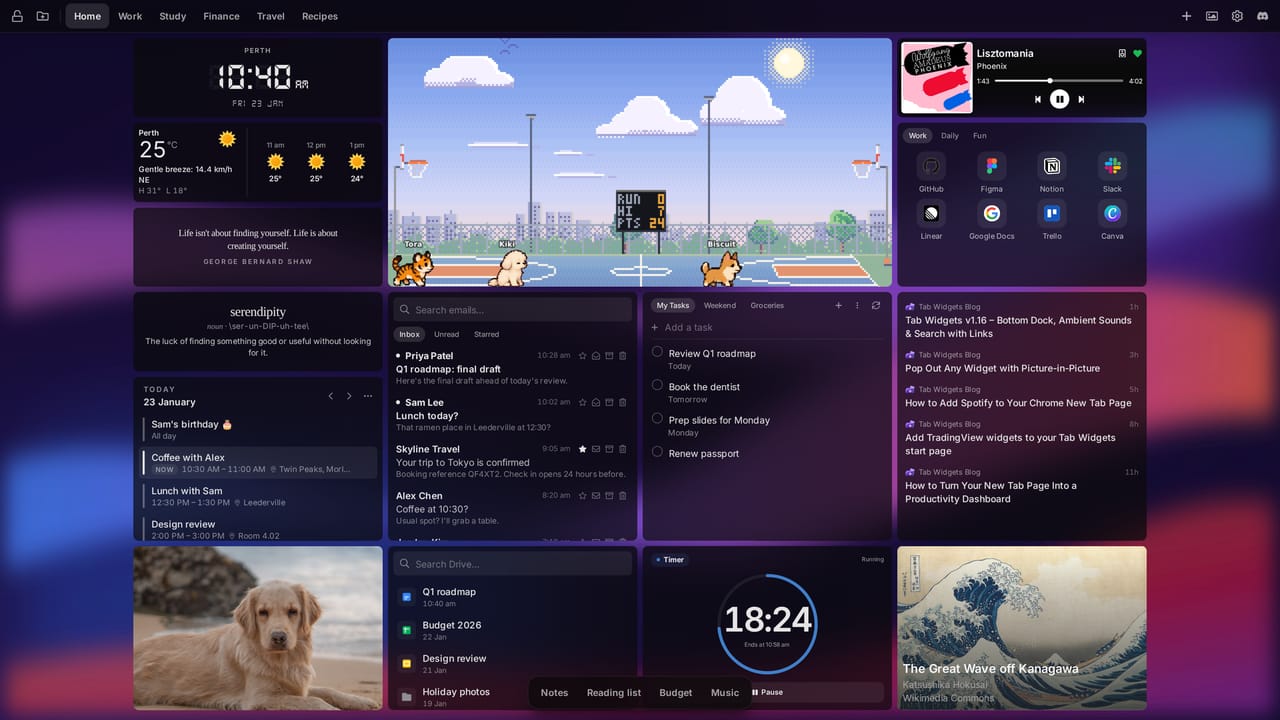Check the Renew passport task circle
The image size is (1280, 720).
click(657, 452)
